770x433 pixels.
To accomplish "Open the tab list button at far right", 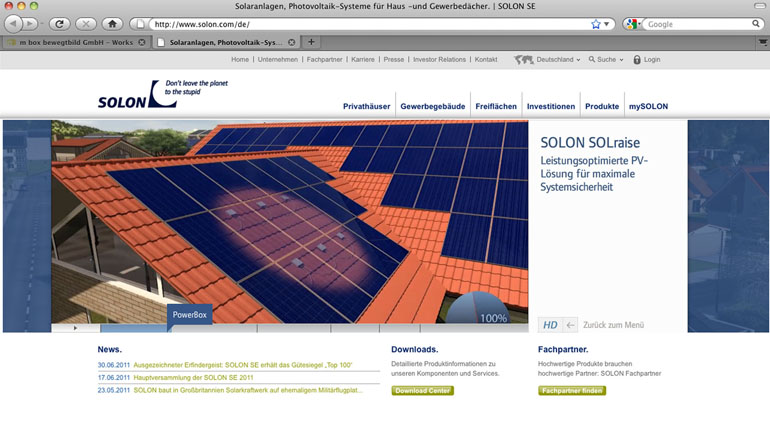I will 762,43.
